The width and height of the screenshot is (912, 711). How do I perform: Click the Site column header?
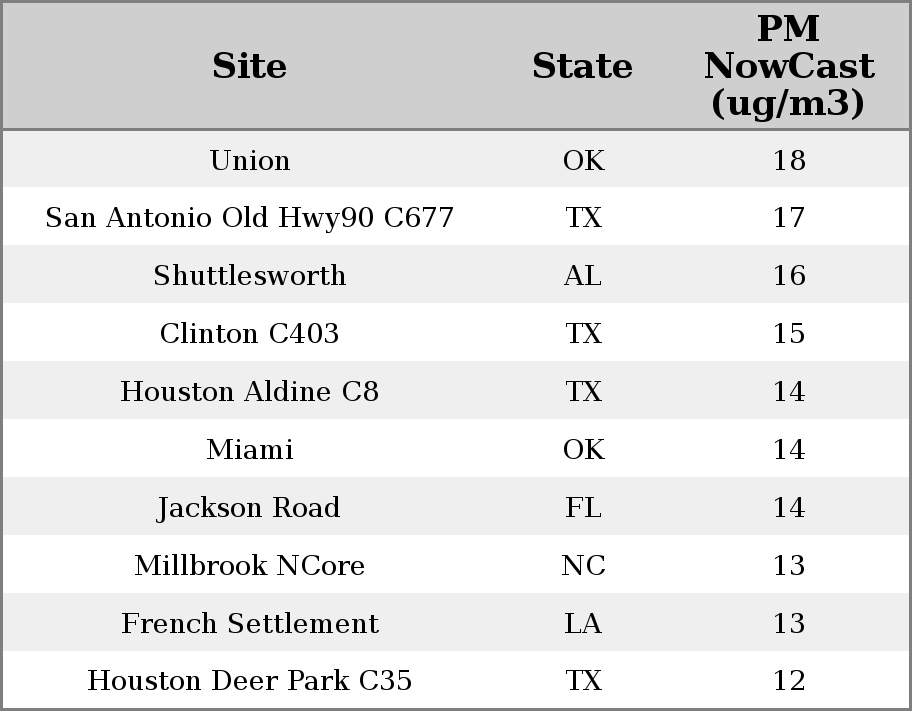249,66
